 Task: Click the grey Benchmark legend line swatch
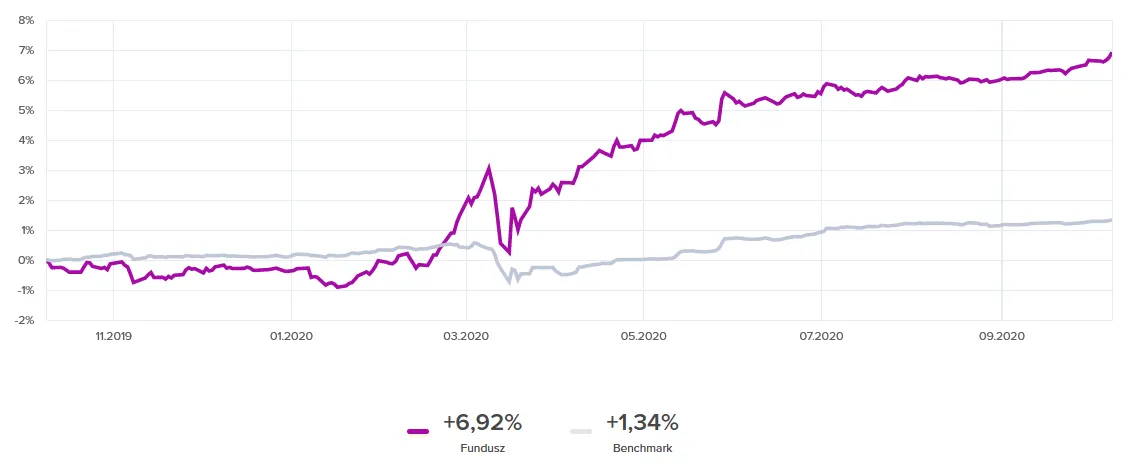tap(580, 431)
